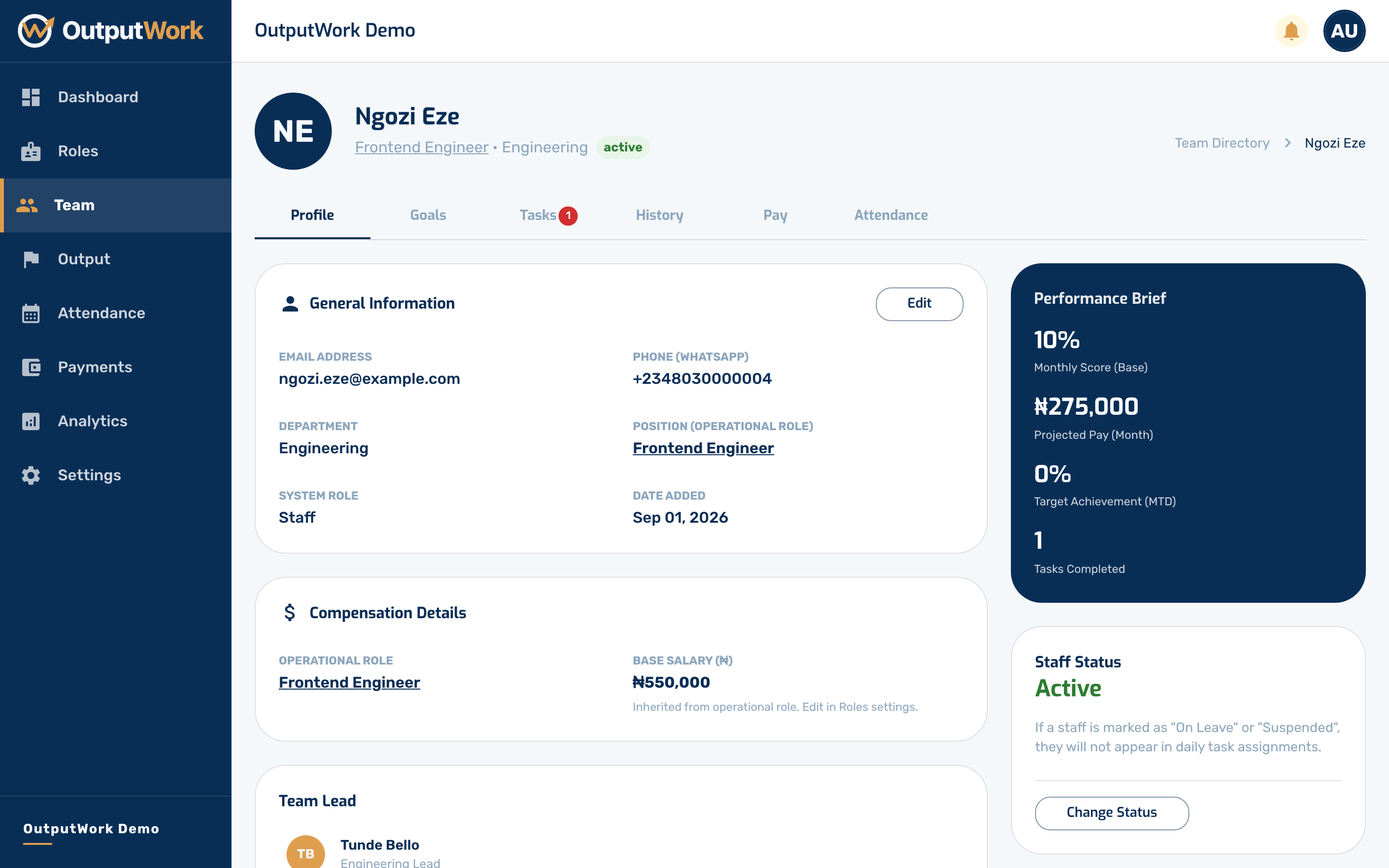
Task: Click the person icon beside General Information
Action: tap(290, 304)
